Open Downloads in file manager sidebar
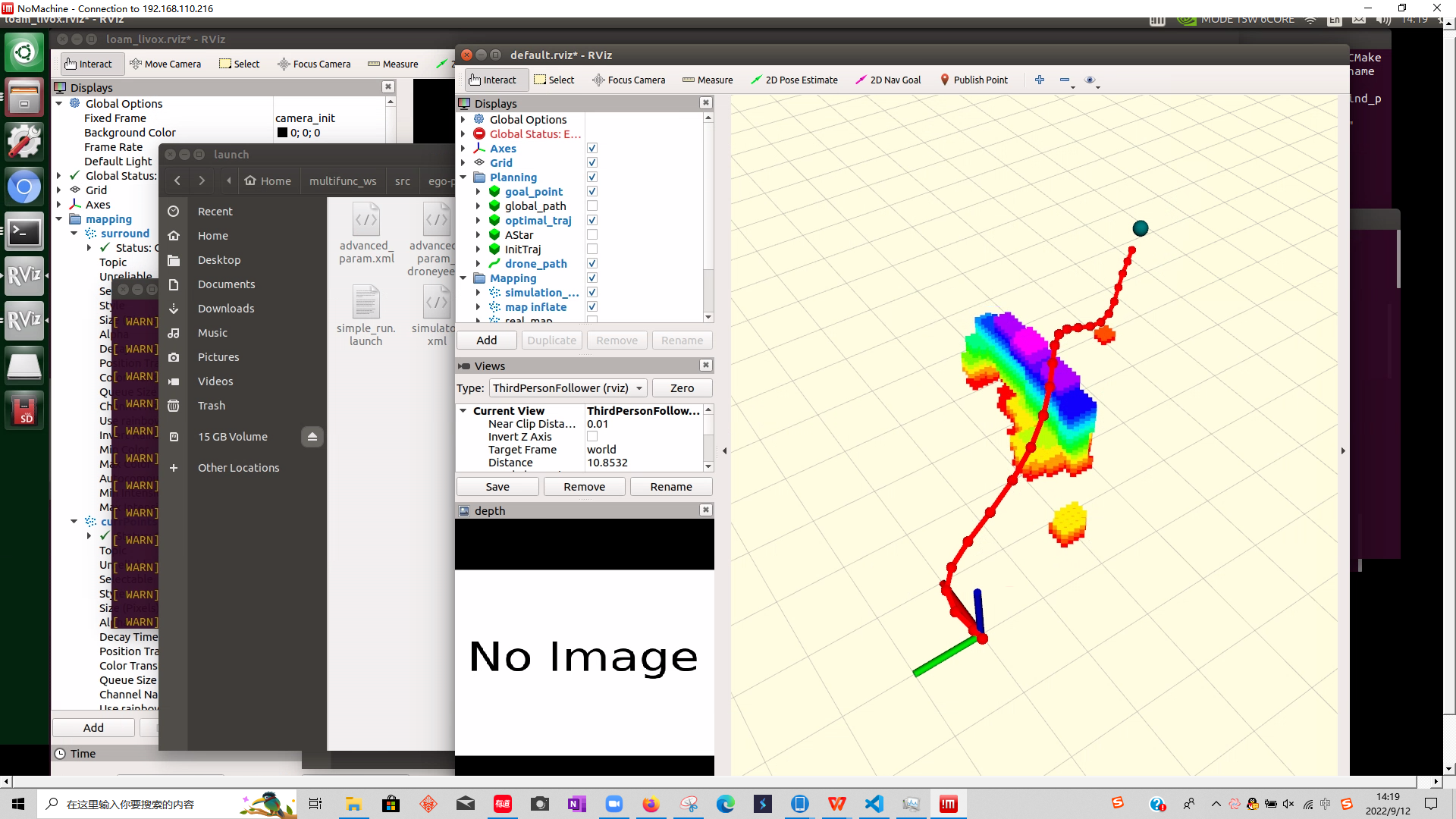 click(226, 309)
